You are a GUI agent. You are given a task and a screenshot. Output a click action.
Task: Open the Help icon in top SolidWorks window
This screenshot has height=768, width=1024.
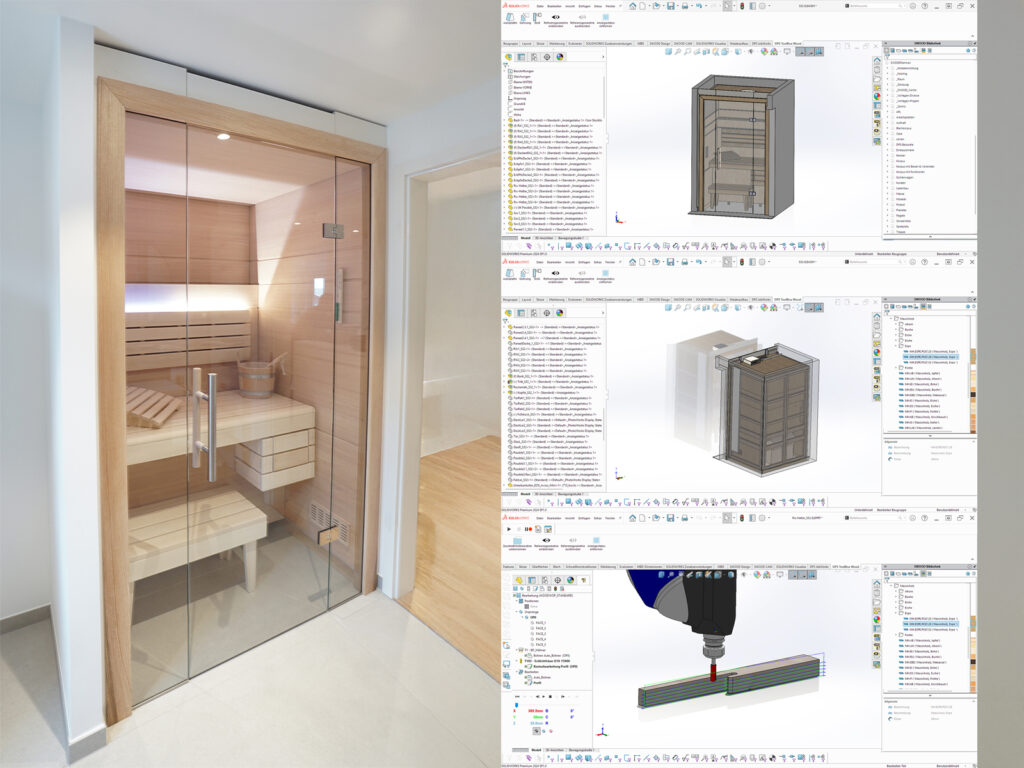[925, 6]
